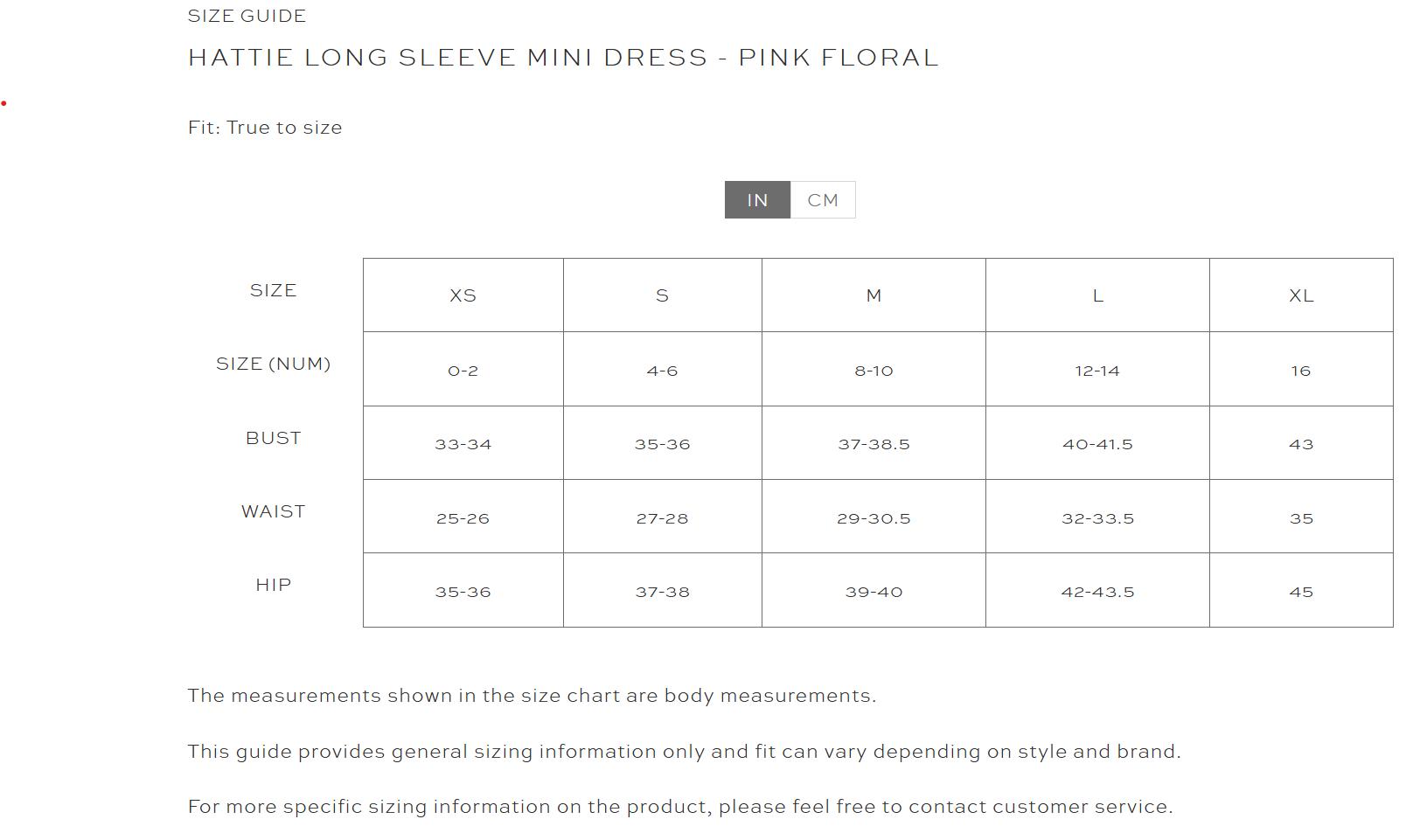The height and width of the screenshot is (840, 1413).
Task: Click the body measurements disclaimer text
Action: (532, 697)
